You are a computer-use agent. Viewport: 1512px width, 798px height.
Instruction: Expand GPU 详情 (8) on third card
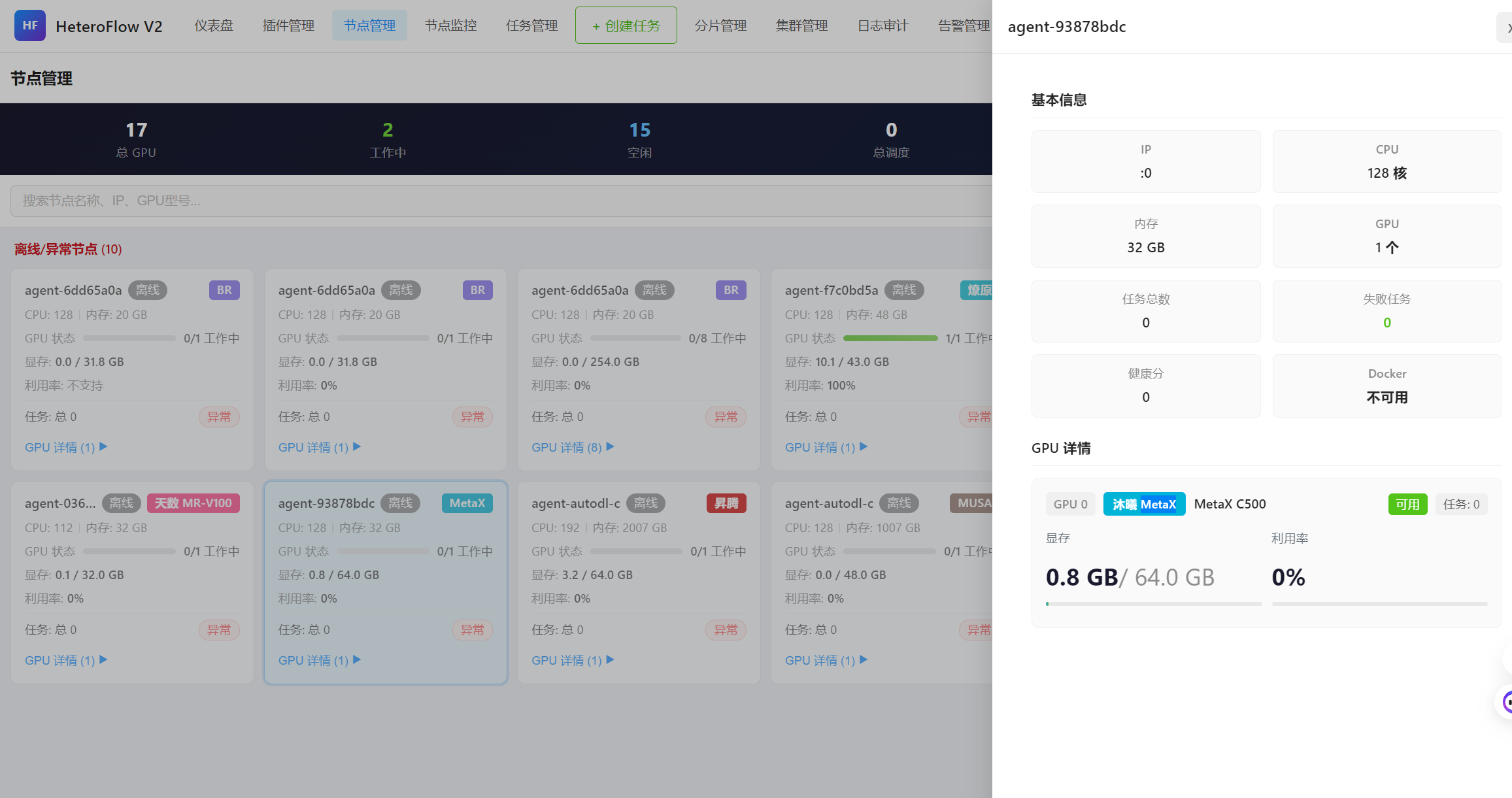tap(572, 447)
